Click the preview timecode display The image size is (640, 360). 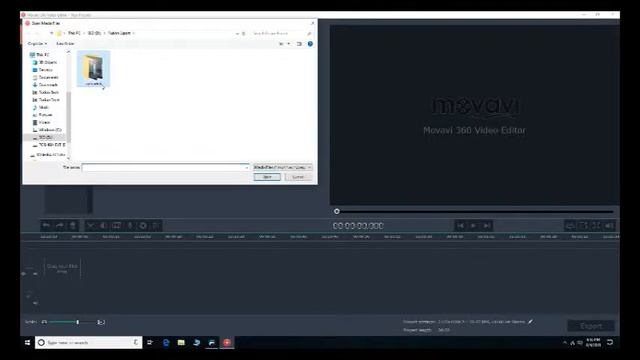(x=358, y=226)
